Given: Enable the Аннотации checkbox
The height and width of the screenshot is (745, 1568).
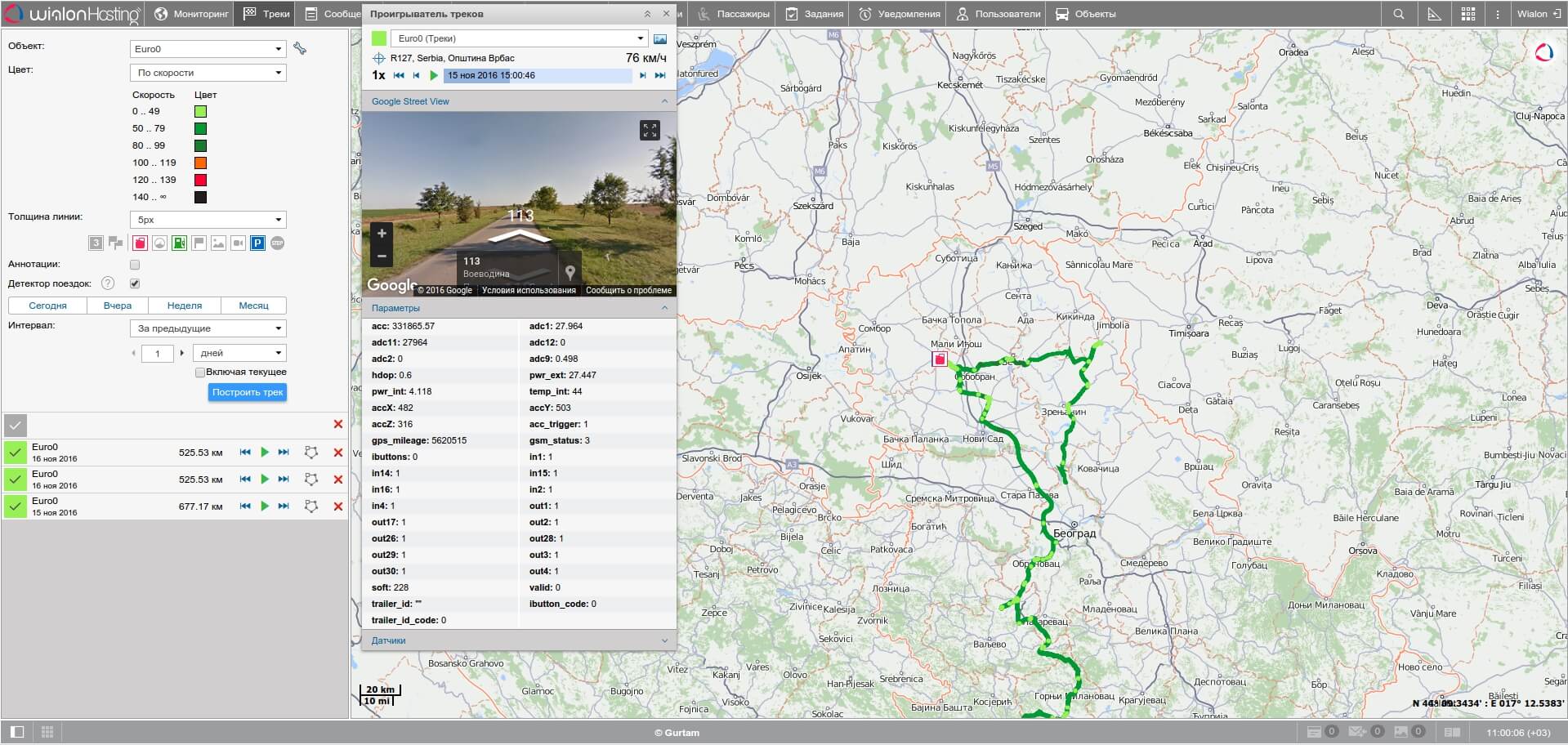Looking at the screenshot, I should 135,265.
